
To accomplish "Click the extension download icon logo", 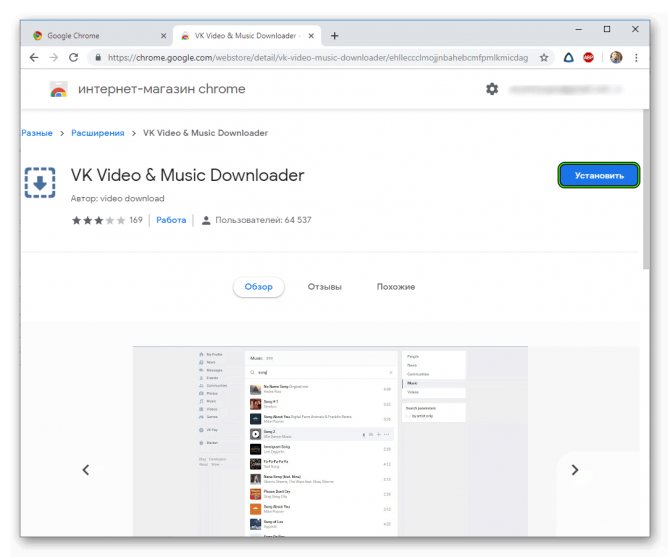I will 40,183.
